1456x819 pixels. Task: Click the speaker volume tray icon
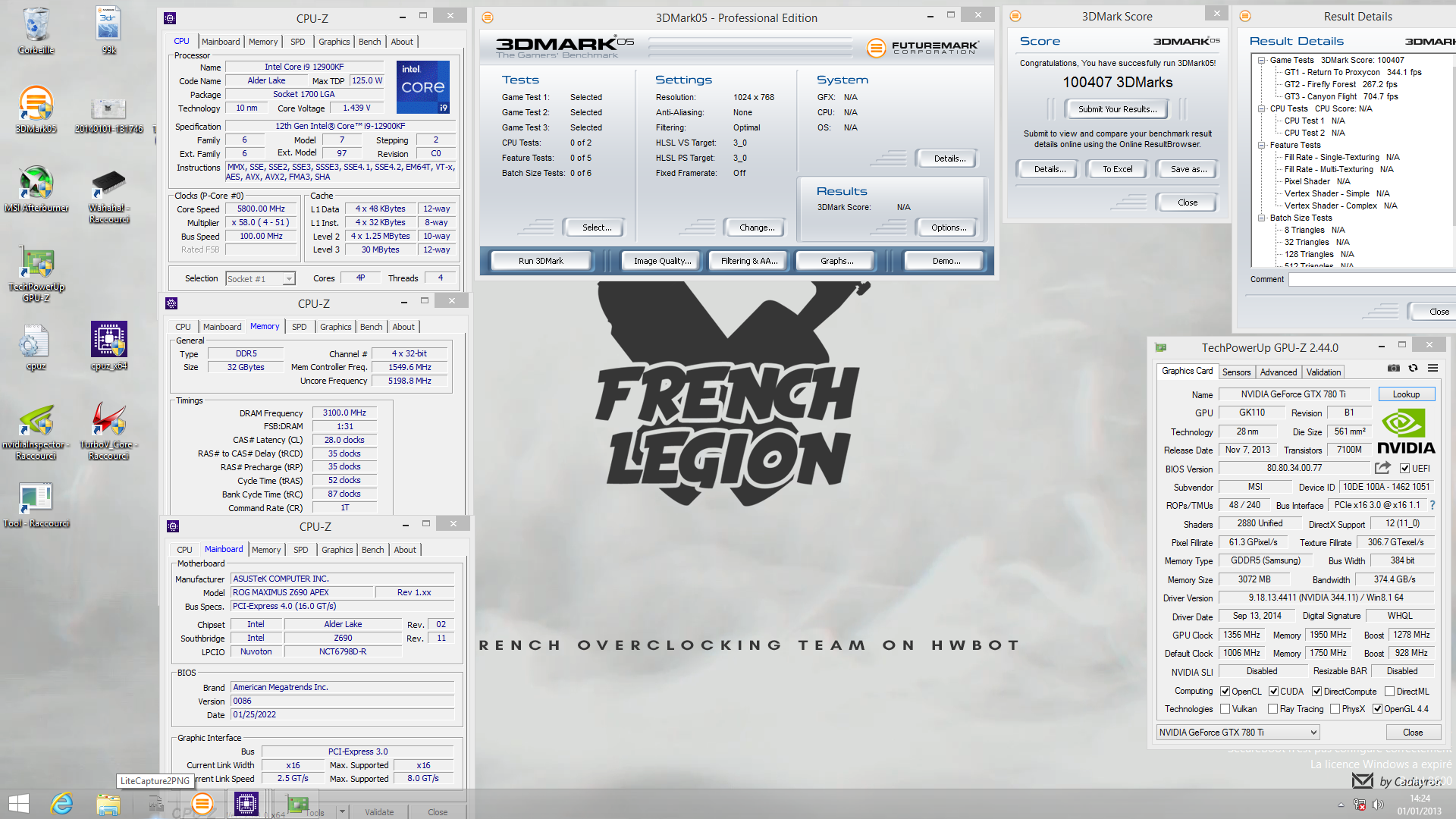[x=1377, y=805]
